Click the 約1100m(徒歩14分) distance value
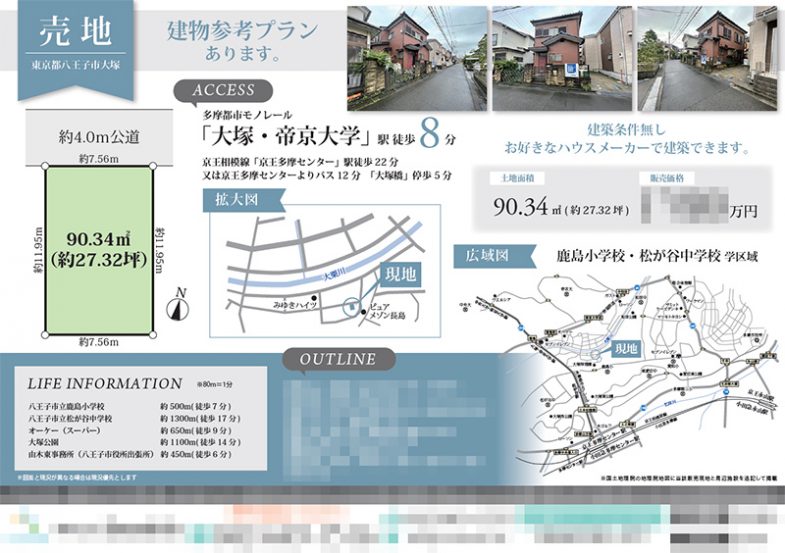Viewport: 785px width, 553px height. [200, 442]
